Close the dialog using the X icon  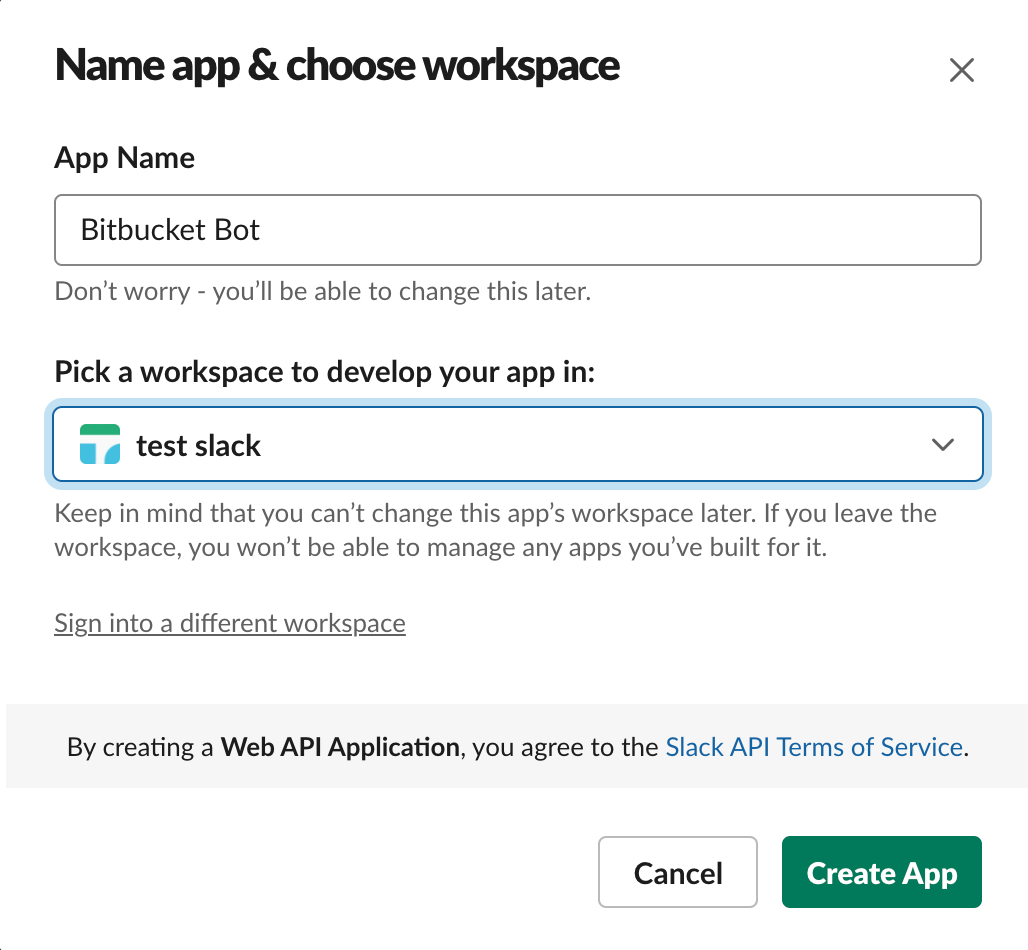coord(961,70)
